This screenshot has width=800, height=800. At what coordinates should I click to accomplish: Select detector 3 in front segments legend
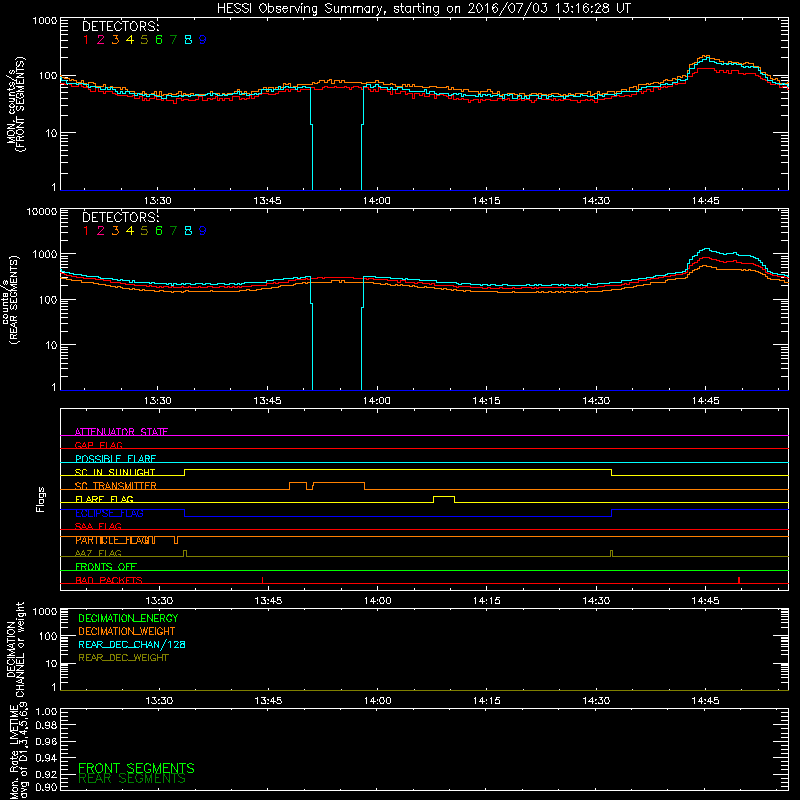[115, 40]
